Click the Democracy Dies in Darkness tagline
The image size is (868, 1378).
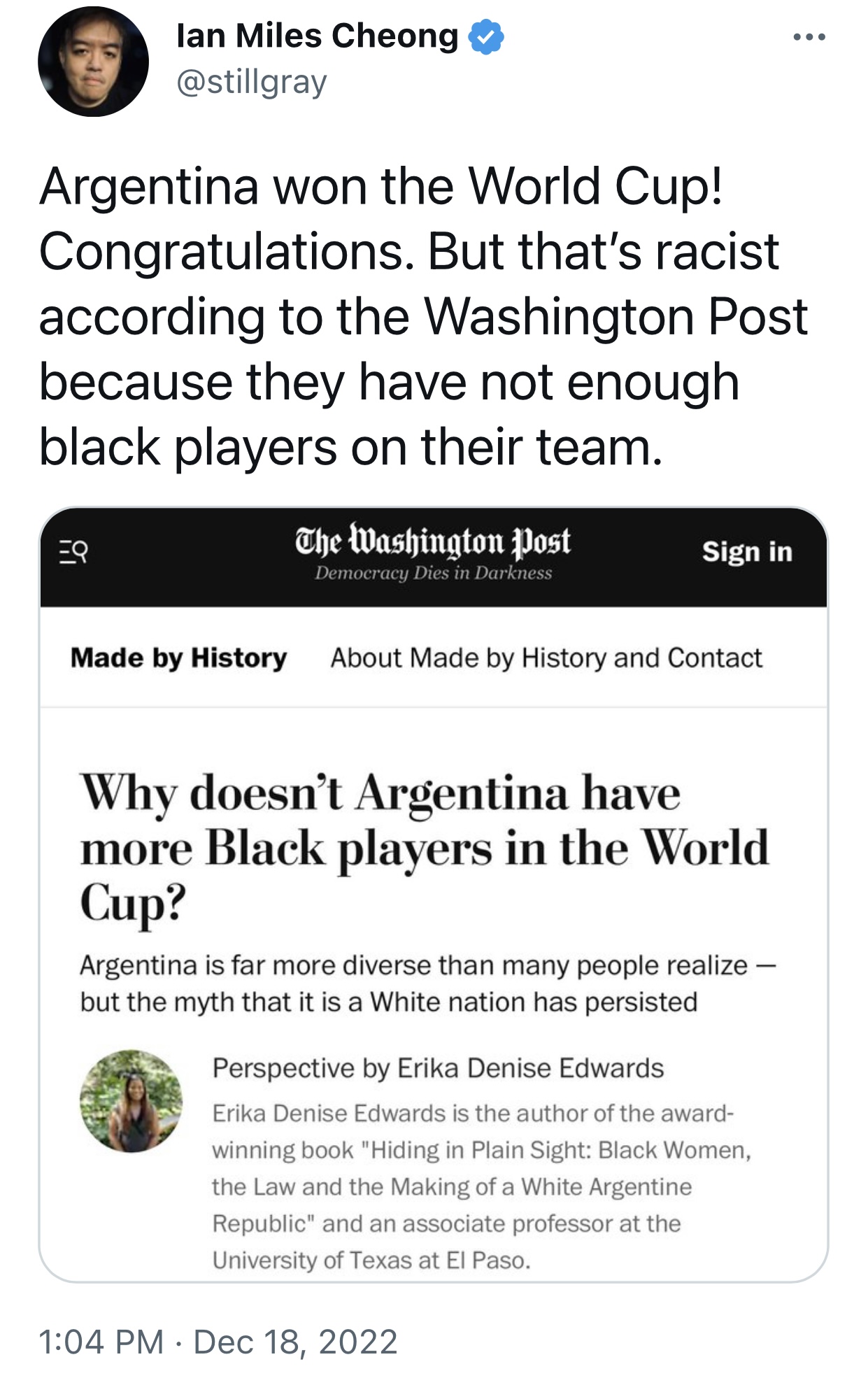click(433, 574)
